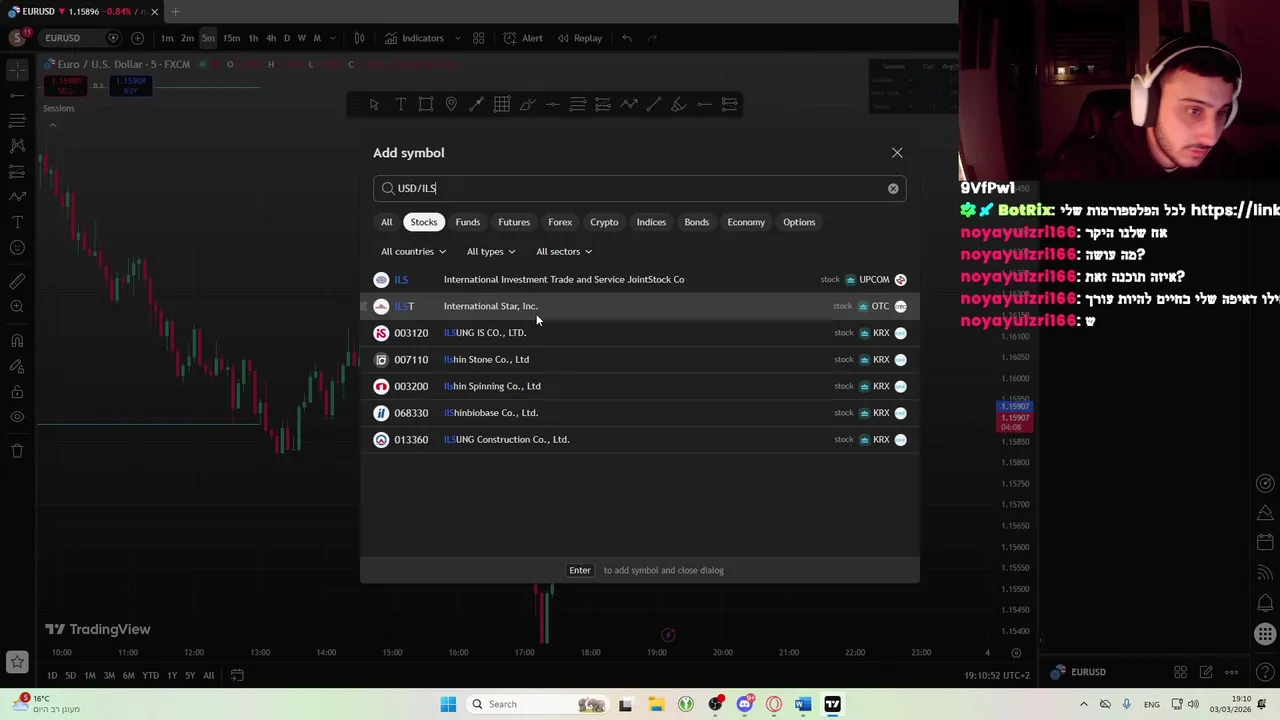Toggle Magnet mode in left sidebar
The width and height of the screenshot is (1280, 720).
[17, 341]
